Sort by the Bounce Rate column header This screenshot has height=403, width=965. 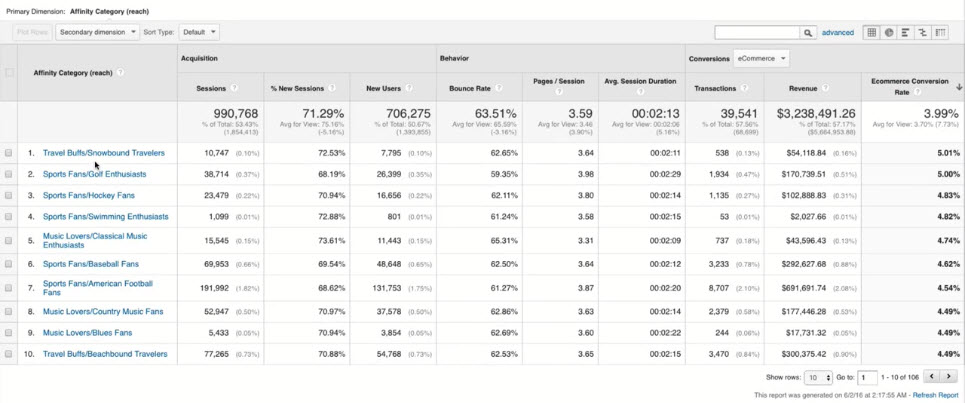(x=469, y=88)
